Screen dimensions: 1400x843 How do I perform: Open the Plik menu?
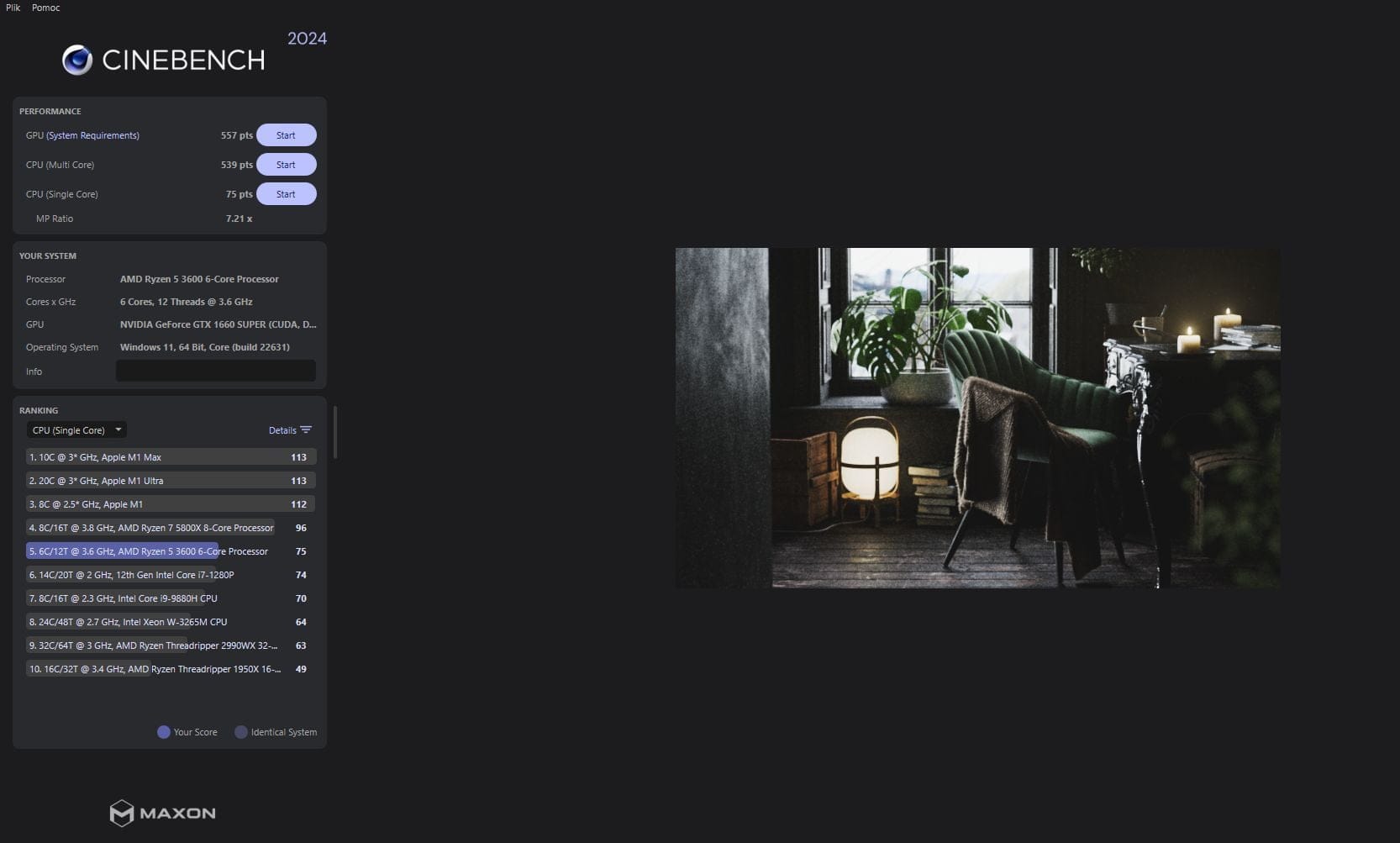point(13,8)
